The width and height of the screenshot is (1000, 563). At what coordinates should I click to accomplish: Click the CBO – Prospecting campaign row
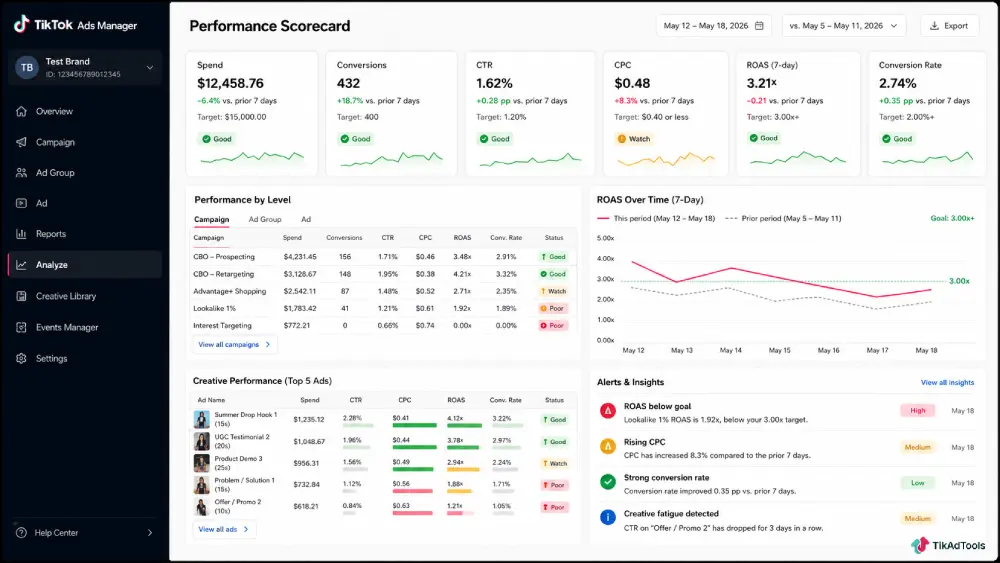click(383, 256)
